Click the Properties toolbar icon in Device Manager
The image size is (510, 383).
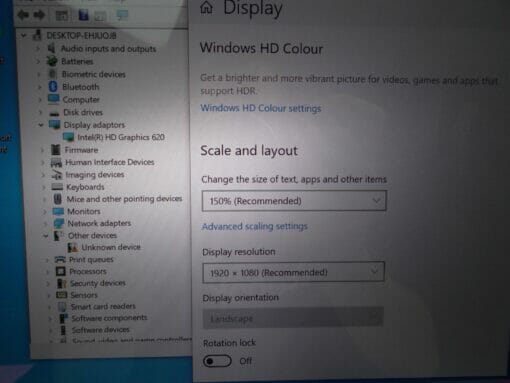pos(62,15)
